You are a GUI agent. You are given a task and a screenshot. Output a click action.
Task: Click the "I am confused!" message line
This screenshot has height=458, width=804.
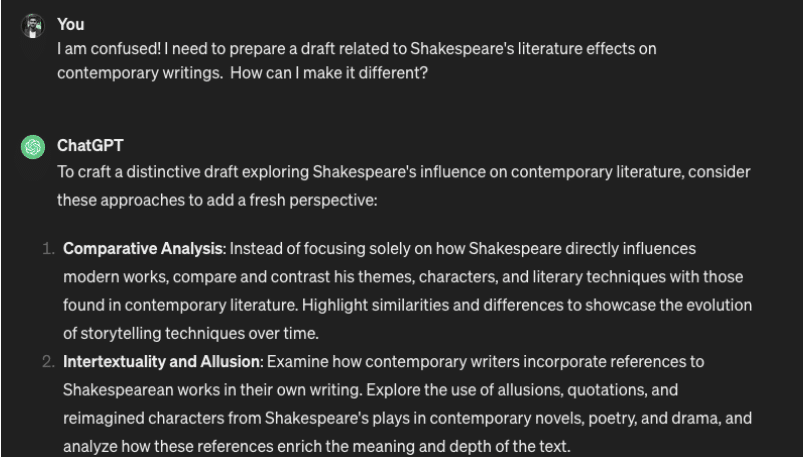click(356, 49)
